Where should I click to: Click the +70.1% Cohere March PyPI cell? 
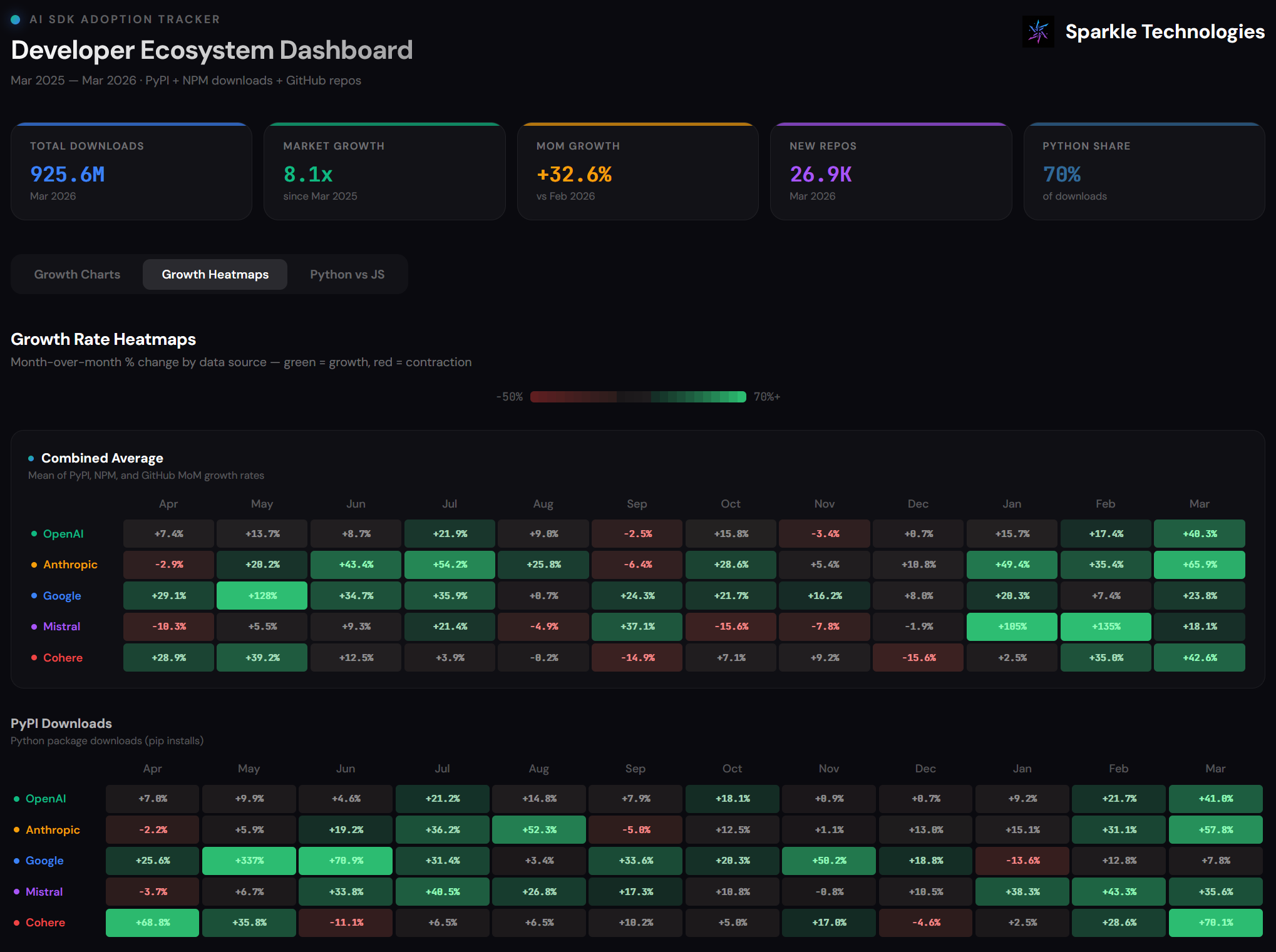point(1216,923)
